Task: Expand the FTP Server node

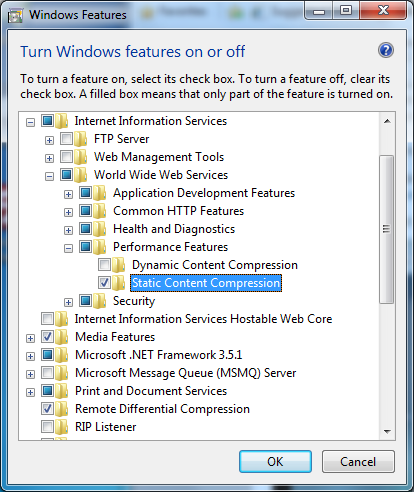Action: click(x=49, y=140)
